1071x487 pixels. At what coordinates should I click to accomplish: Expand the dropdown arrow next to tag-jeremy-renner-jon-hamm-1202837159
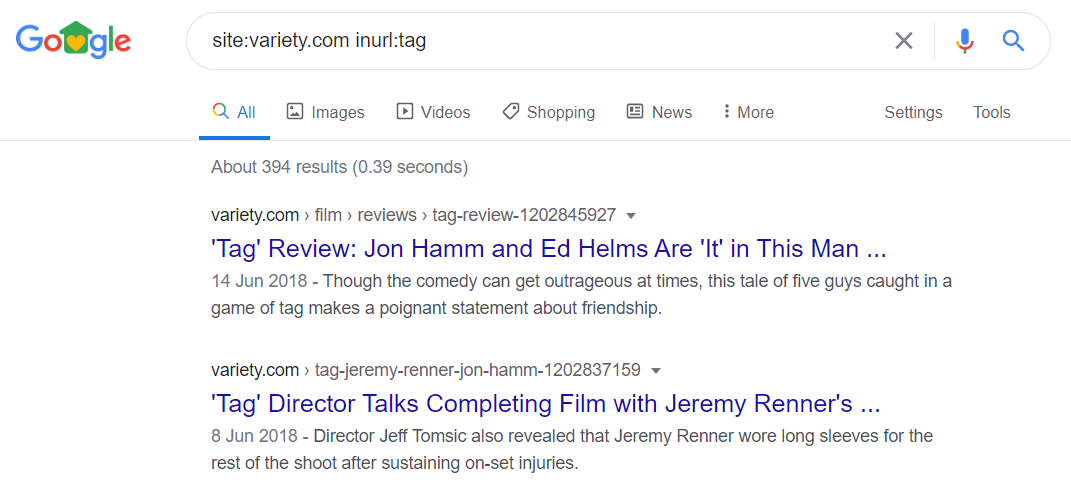pos(656,371)
